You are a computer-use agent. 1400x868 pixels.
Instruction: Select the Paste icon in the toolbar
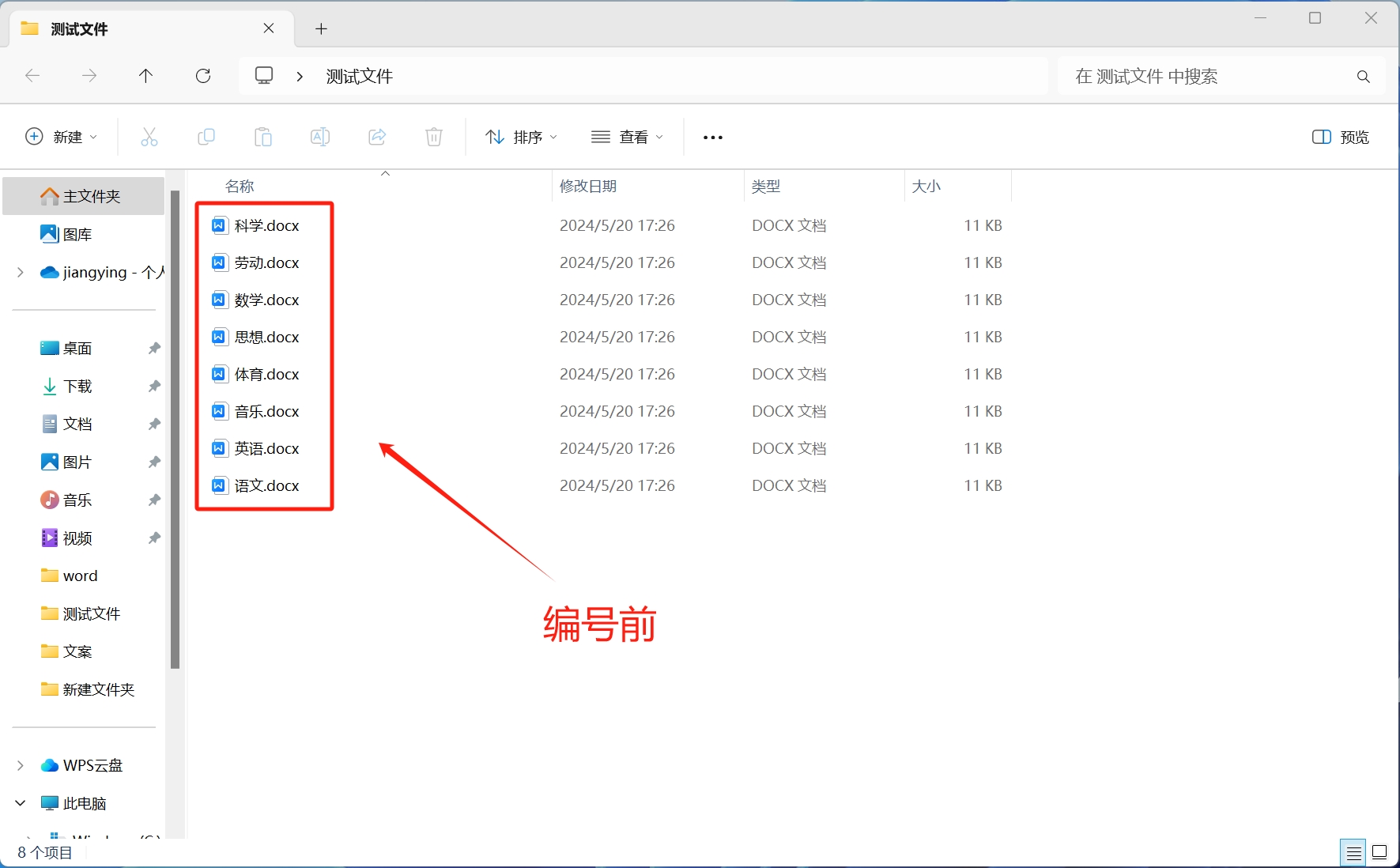263,136
